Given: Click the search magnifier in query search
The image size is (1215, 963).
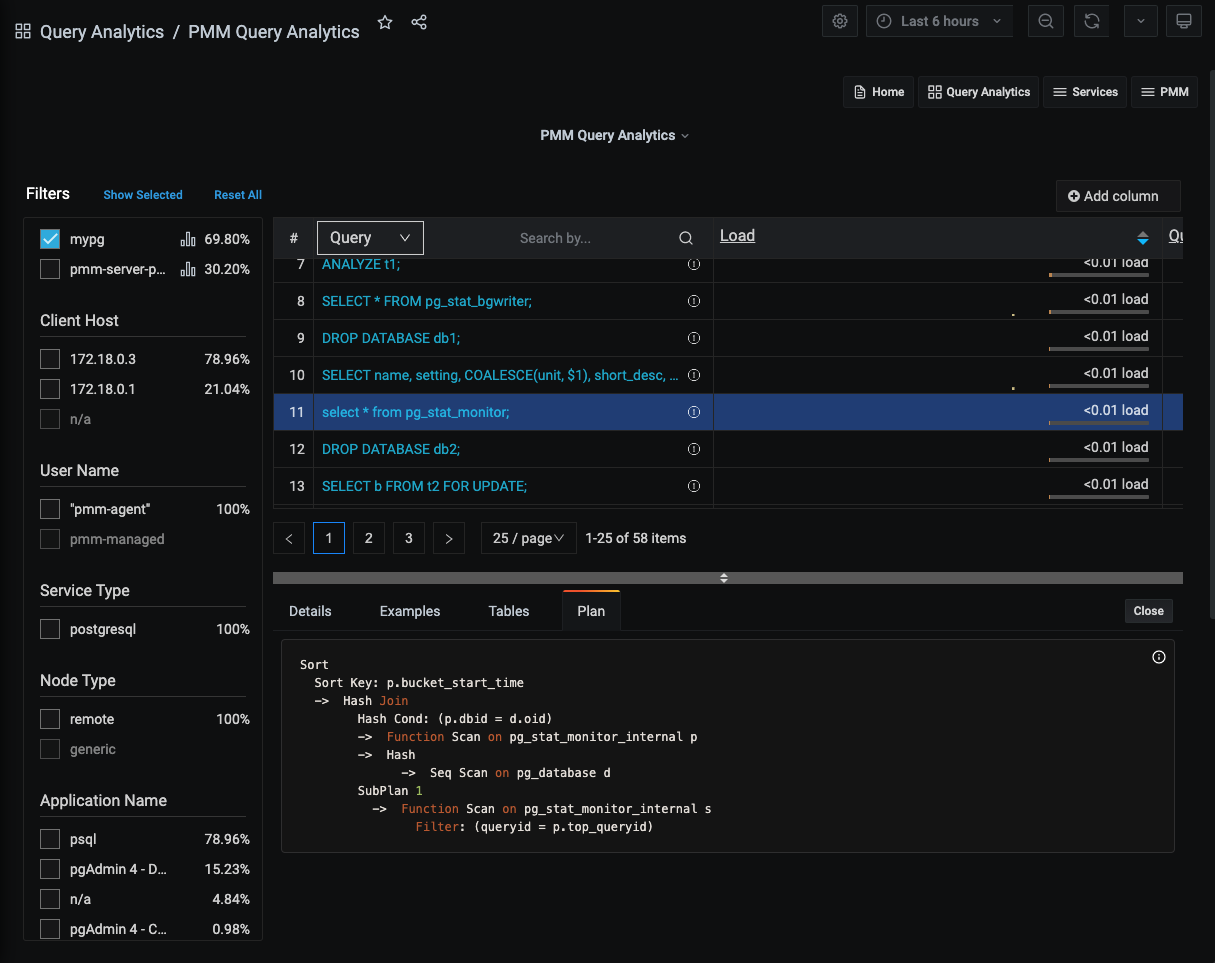Looking at the screenshot, I should point(686,238).
